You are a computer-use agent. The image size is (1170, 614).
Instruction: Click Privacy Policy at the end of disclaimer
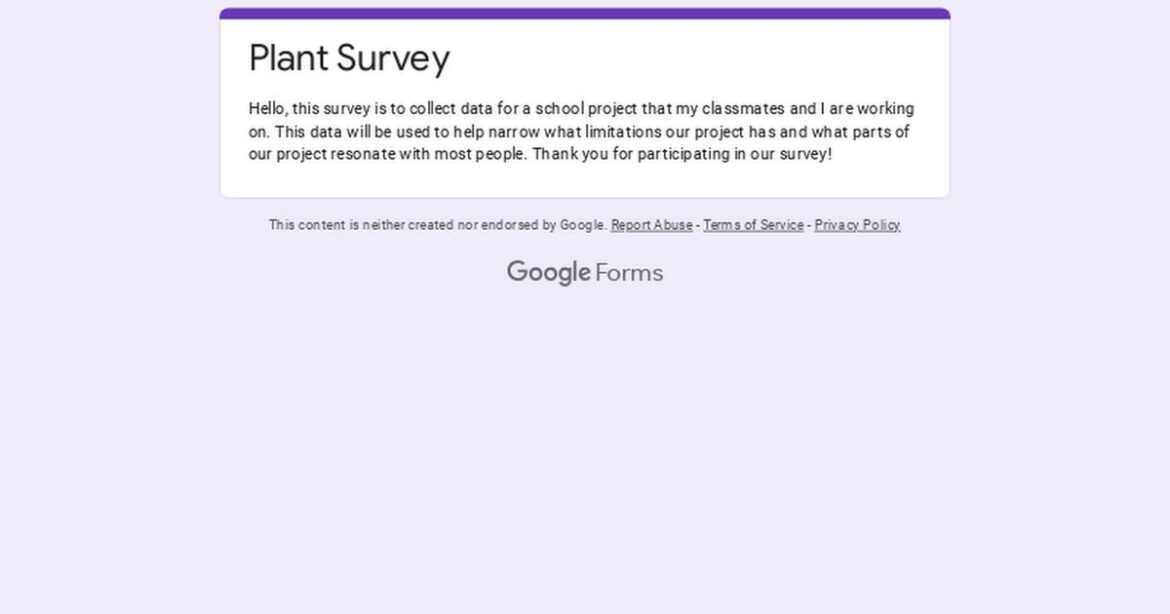point(856,225)
